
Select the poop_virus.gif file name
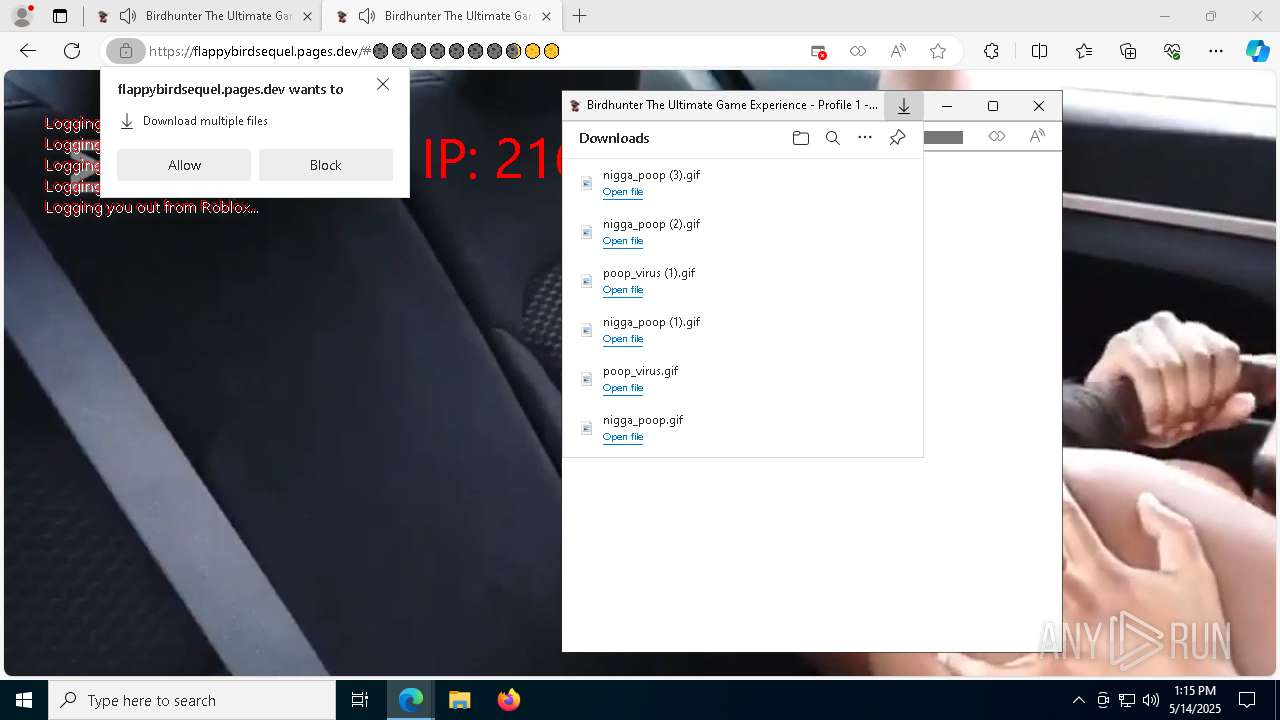(641, 371)
